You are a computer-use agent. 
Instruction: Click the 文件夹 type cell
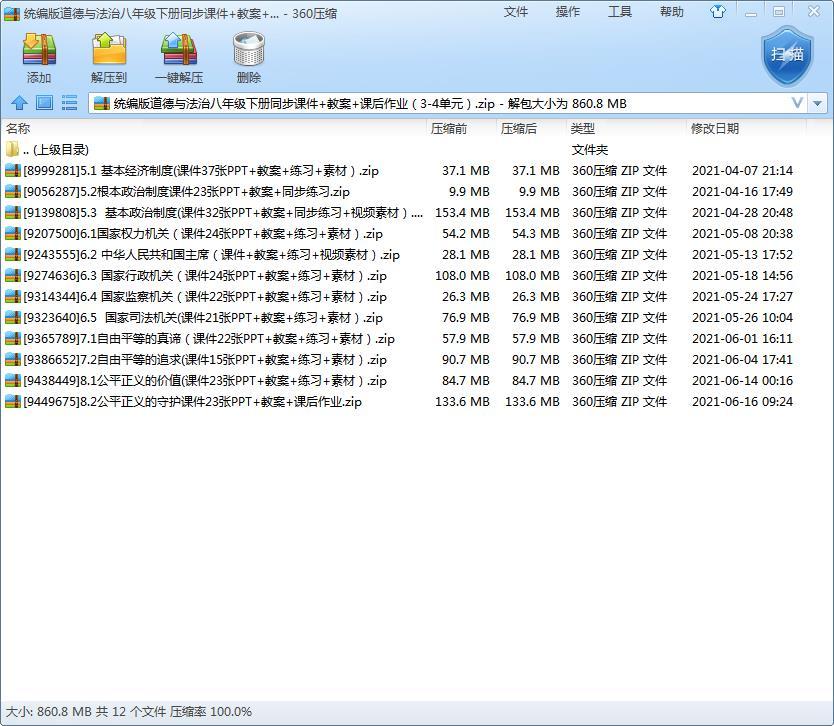(590, 149)
